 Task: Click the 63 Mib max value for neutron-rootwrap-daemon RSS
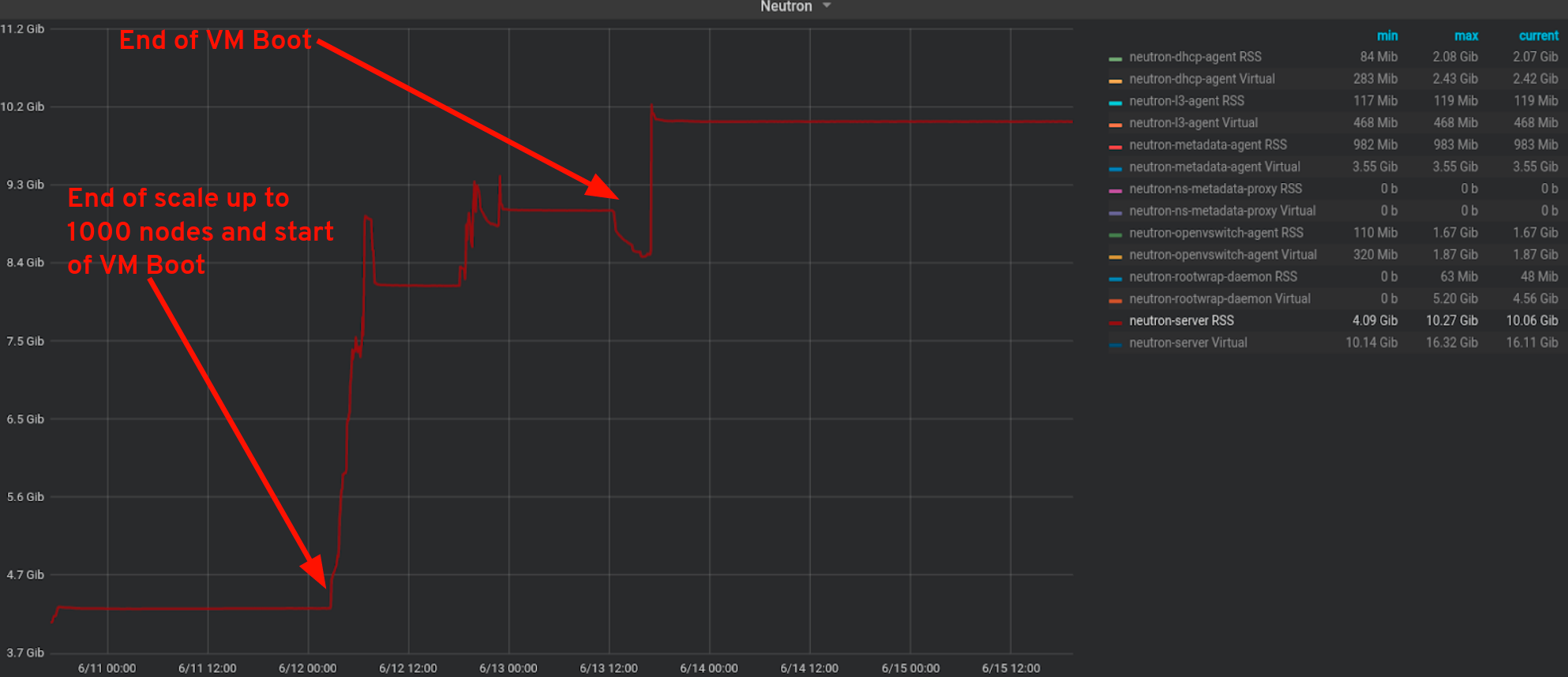point(1459,277)
